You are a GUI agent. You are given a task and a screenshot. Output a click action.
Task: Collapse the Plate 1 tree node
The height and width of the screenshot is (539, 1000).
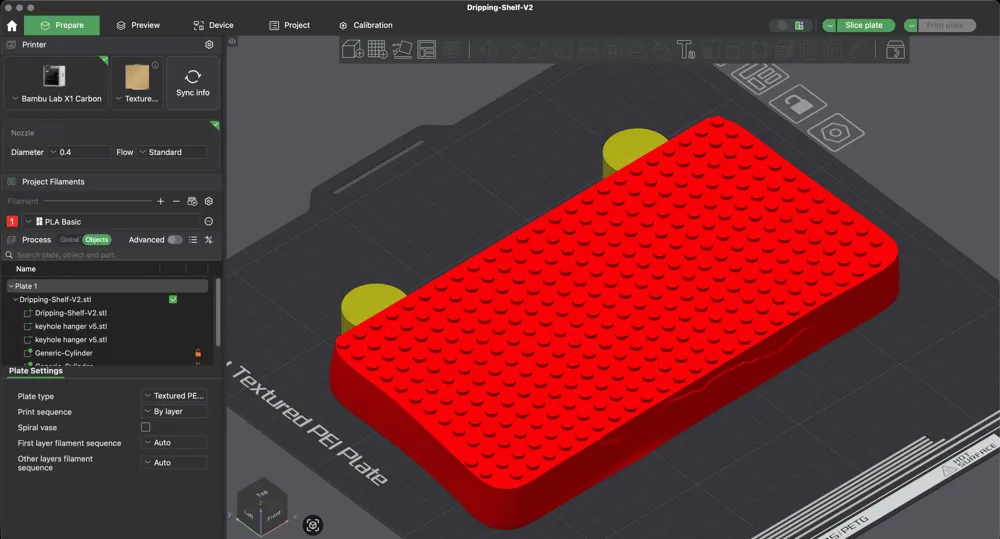tap(11, 286)
